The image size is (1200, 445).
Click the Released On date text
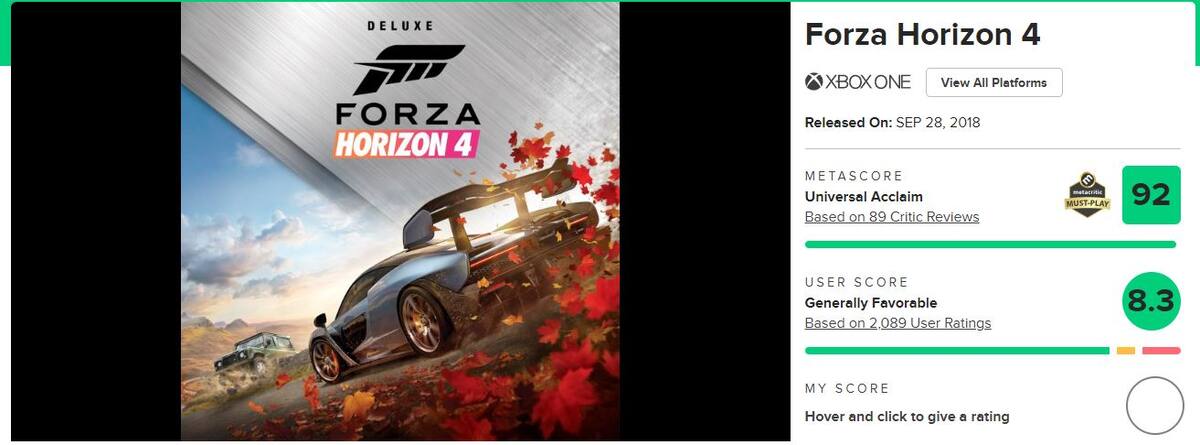pyautogui.click(x=893, y=123)
